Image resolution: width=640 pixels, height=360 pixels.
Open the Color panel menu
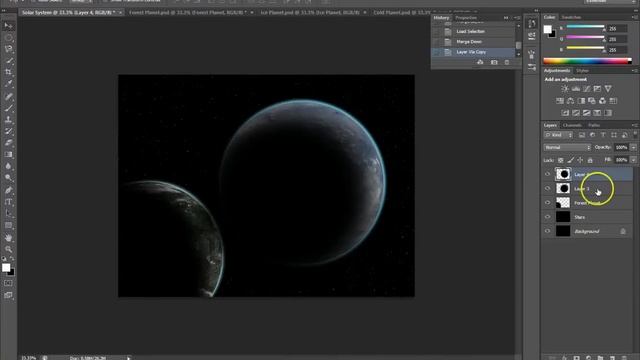[634, 17]
